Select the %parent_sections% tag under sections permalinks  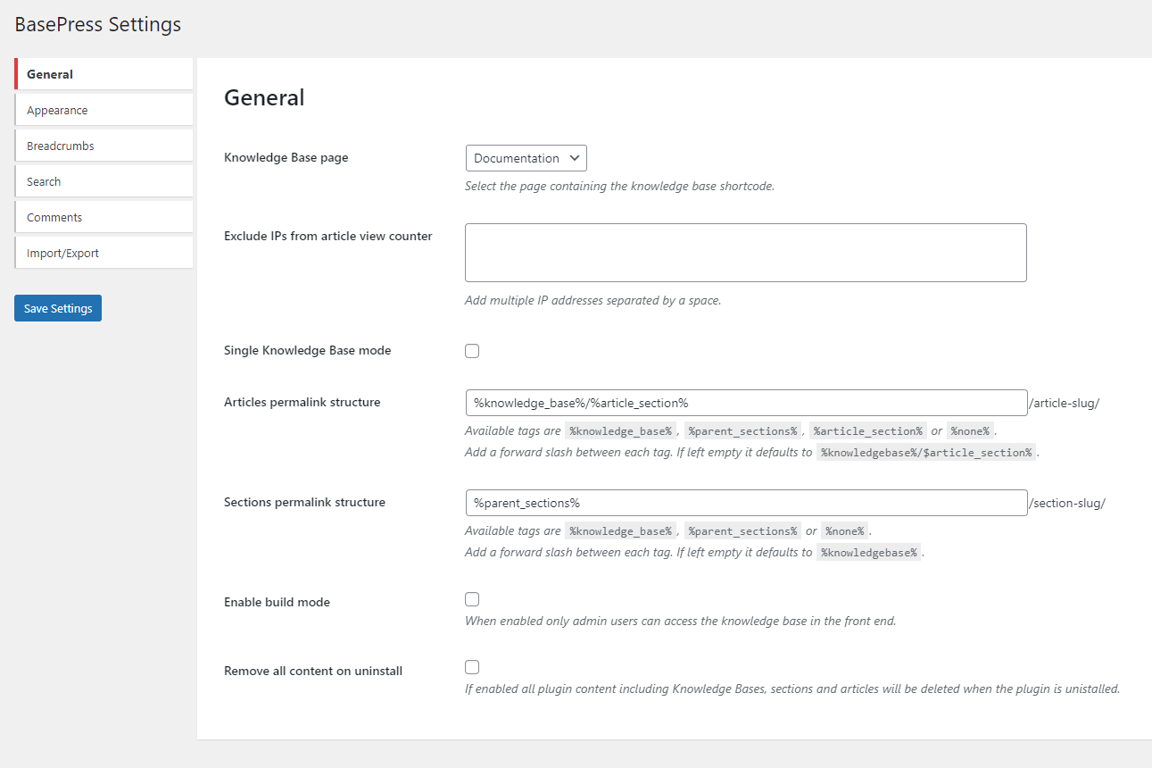[743, 530]
